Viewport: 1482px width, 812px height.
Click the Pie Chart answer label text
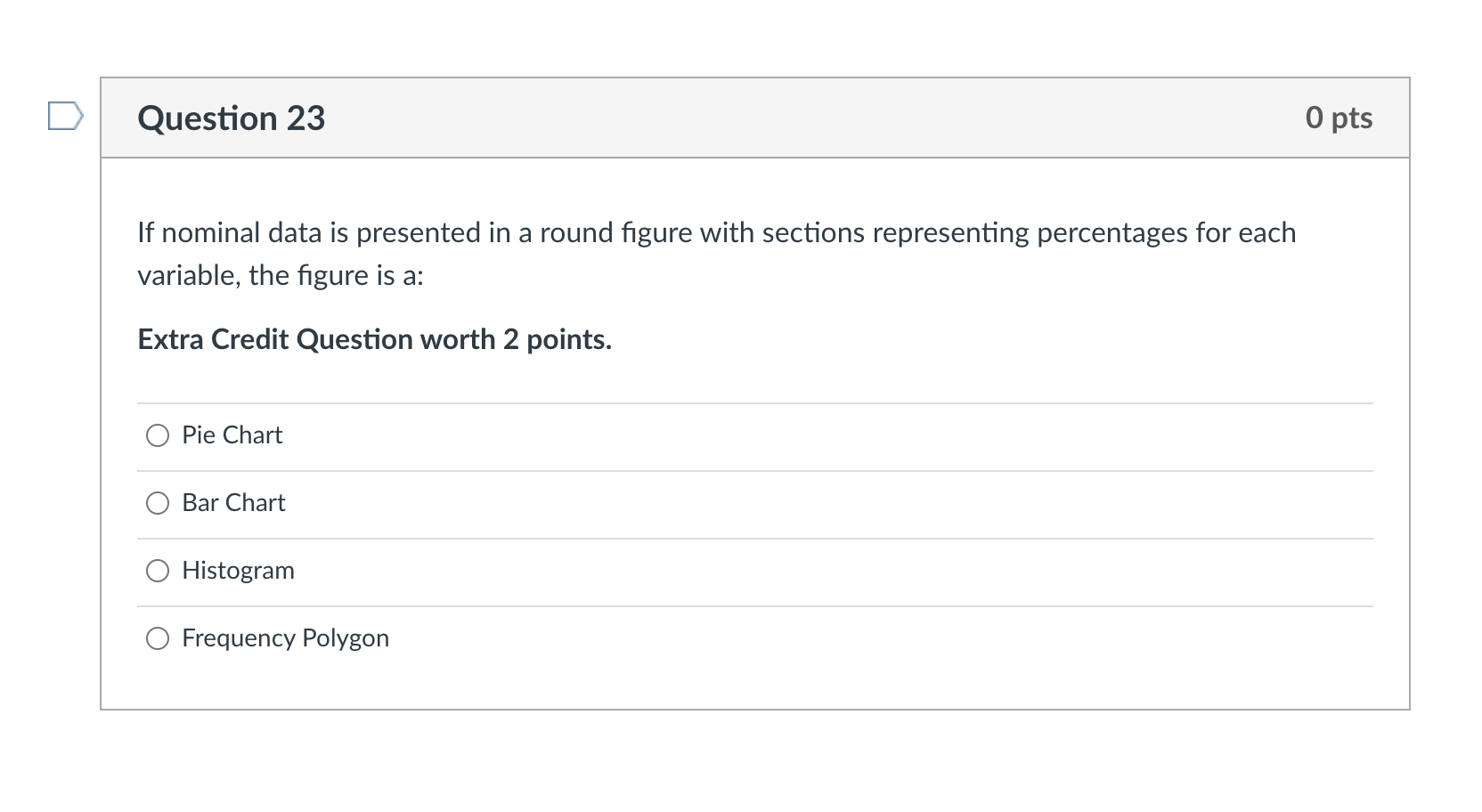(232, 435)
